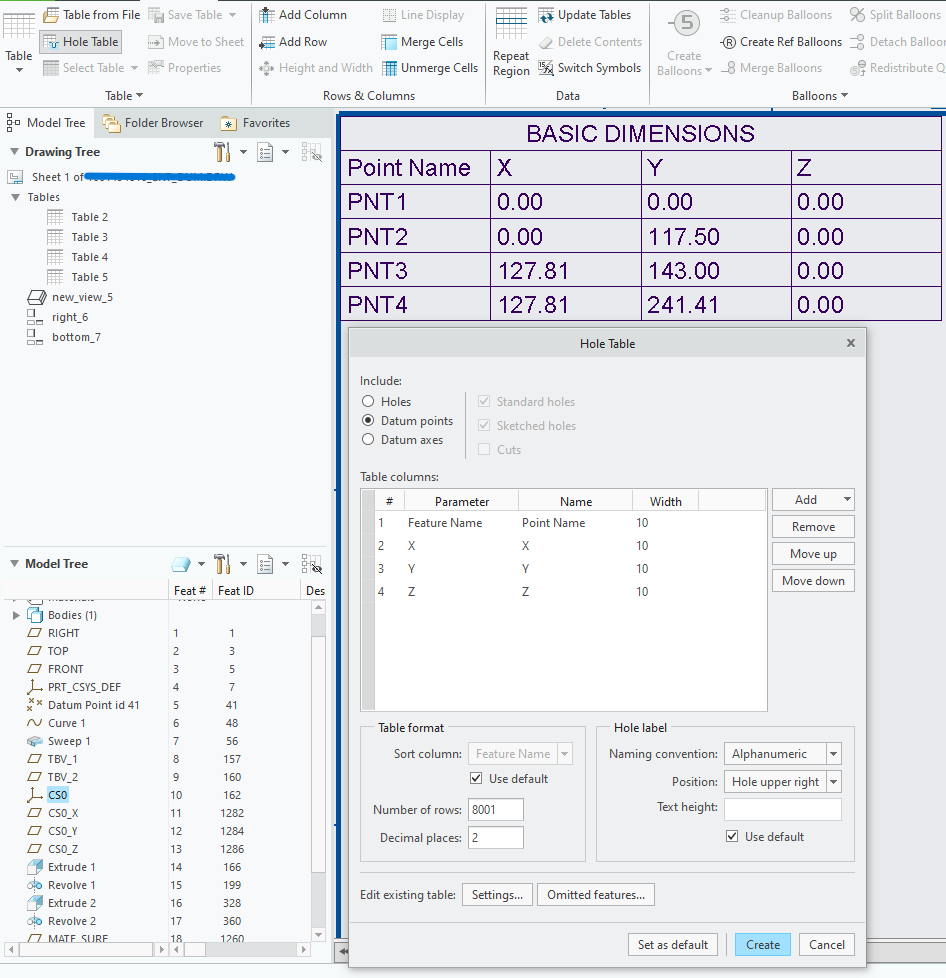Open the Omitted features... button
Image resolution: width=946 pixels, height=978 pixels.
coord(596,895)
